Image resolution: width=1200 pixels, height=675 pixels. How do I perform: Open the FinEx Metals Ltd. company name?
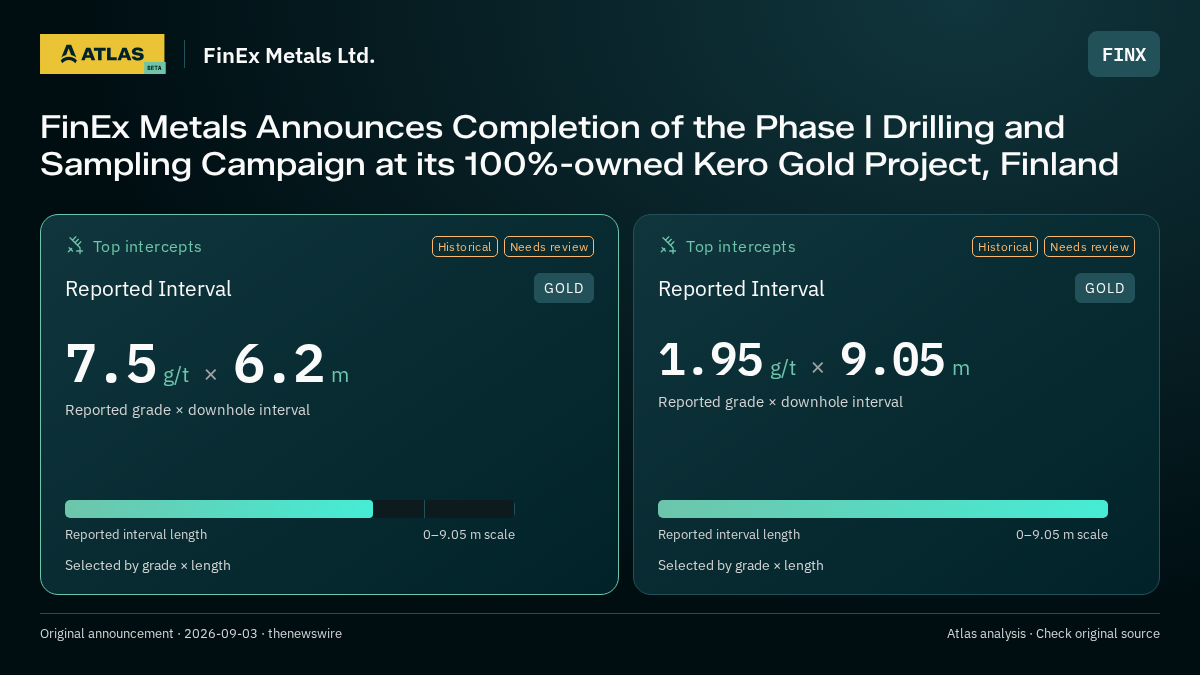click(x=289, y=55)
